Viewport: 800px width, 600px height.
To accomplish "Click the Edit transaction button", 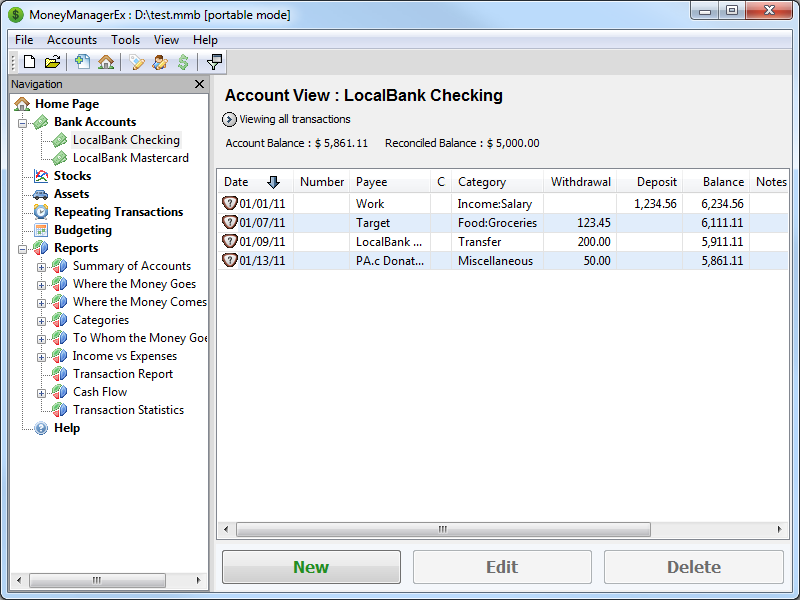I will pyautogui.click(x=502, y=567).
